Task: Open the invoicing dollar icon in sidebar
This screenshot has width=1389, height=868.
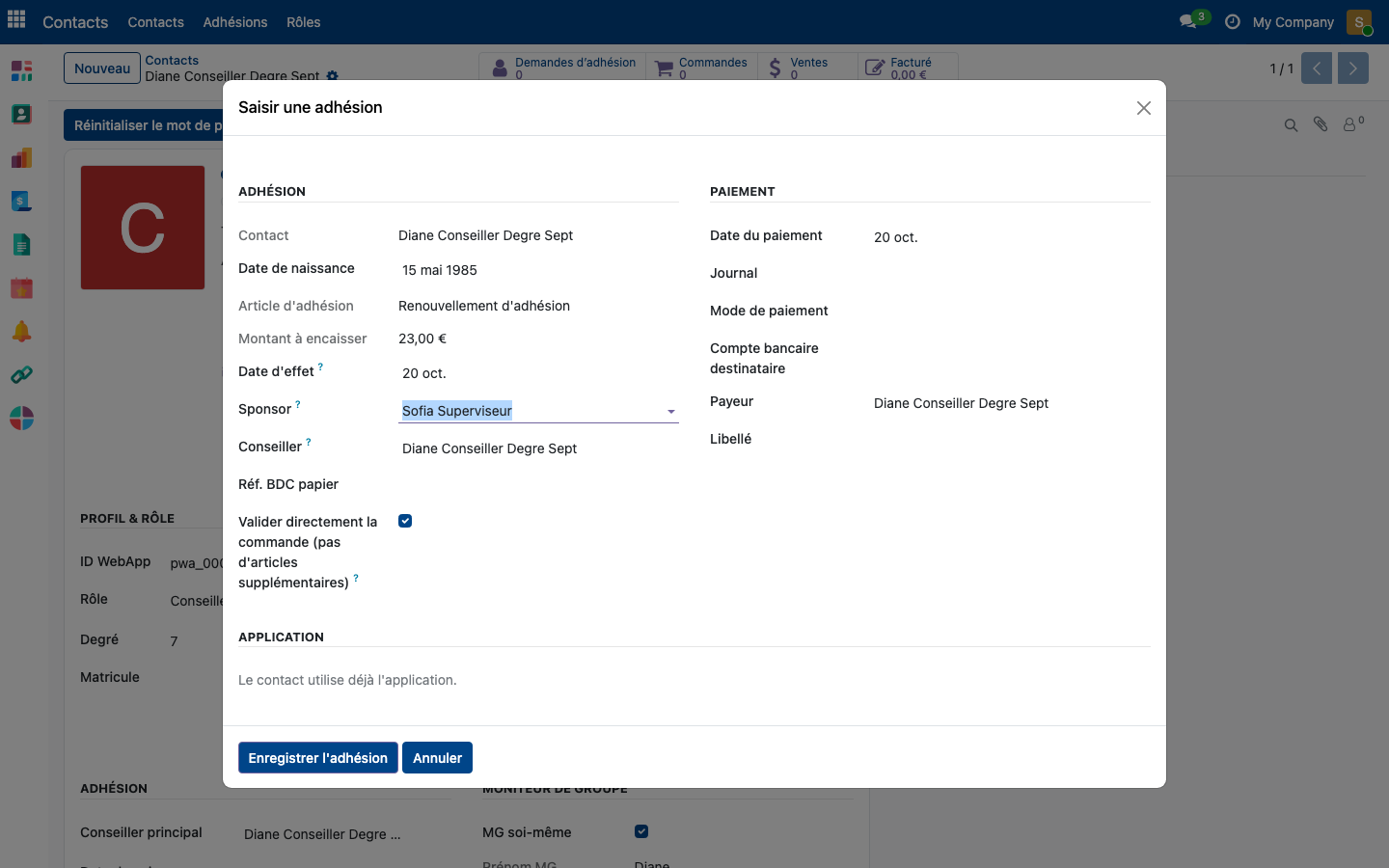Action: tap(21, 201)
